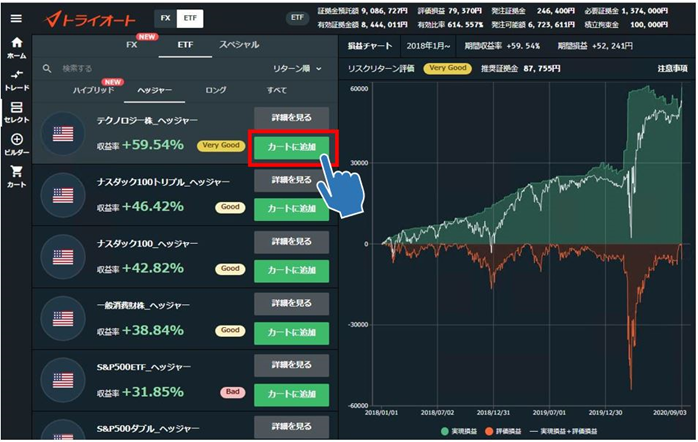Click the 期間収益率 +59.54% text
This screenshot has height=442, width=698.
[502, 46]
